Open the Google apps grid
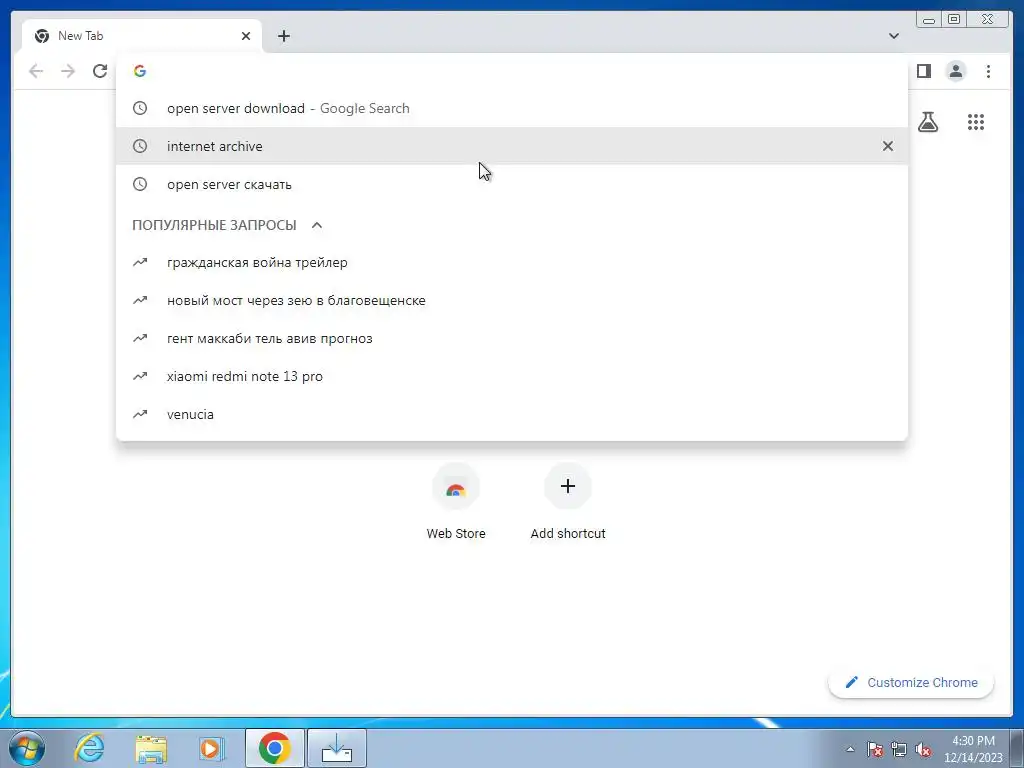1024x768 pixels. pos(976,121)
